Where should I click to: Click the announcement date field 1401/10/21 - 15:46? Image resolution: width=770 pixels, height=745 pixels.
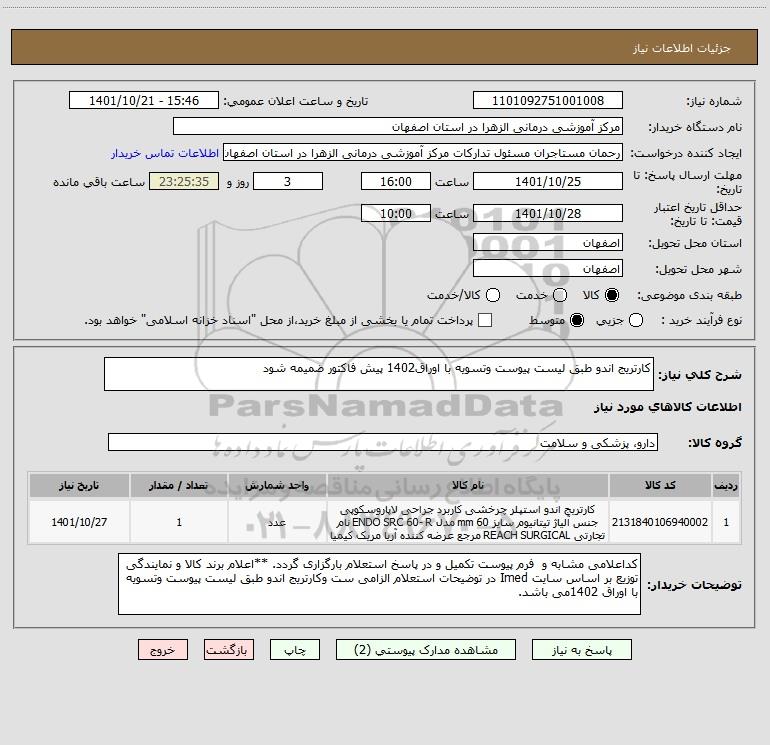pos(144,101)
